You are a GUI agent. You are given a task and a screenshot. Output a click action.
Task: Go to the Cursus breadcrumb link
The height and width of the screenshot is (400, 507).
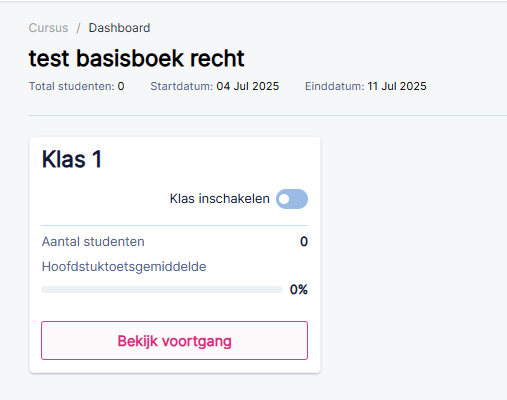click(x=48, y=28)
